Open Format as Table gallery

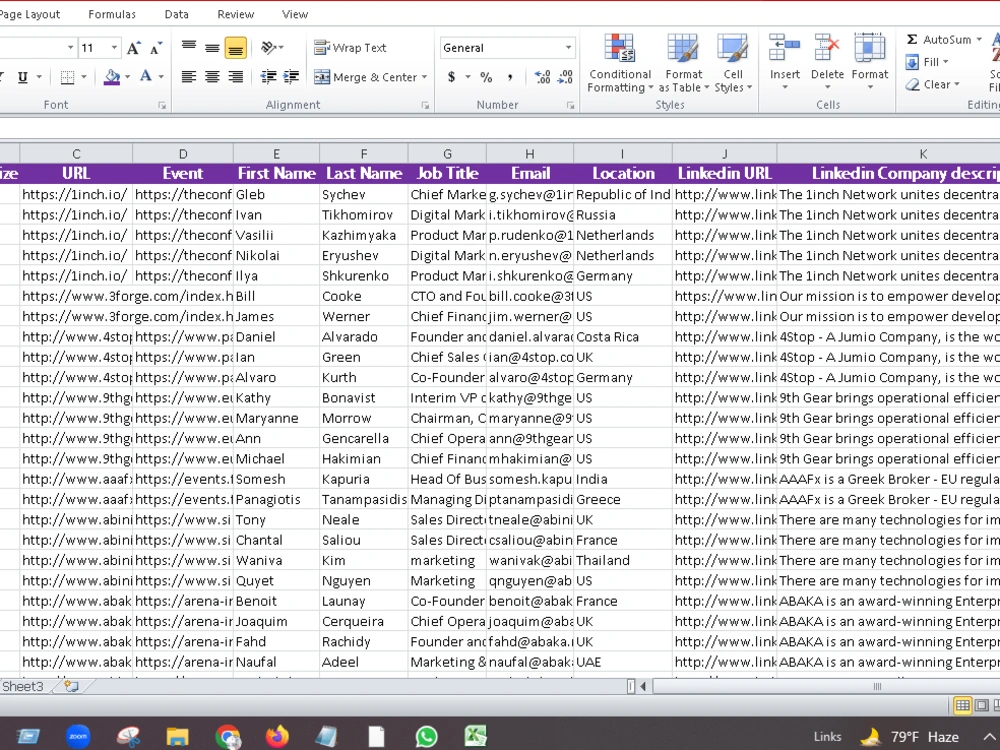tap(683, 62)
